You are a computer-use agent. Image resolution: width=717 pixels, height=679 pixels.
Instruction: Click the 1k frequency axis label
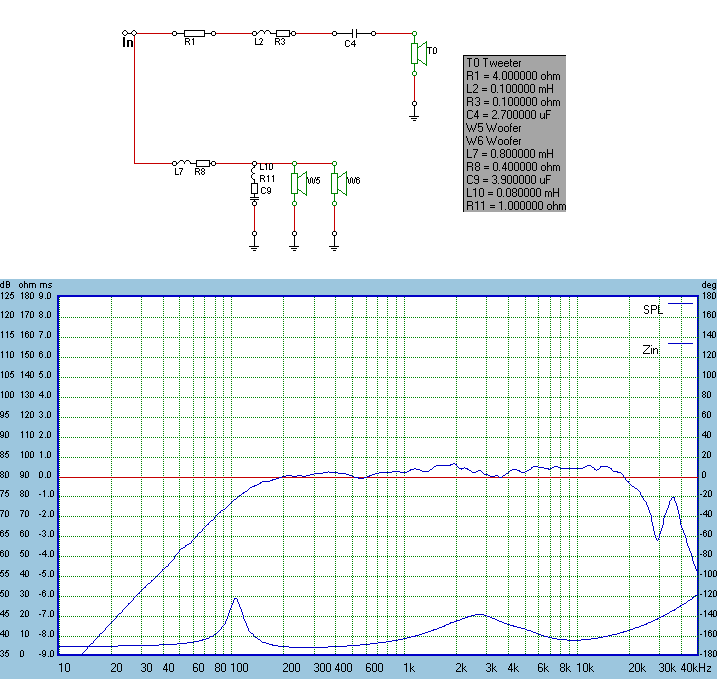(x=408, y=668)
